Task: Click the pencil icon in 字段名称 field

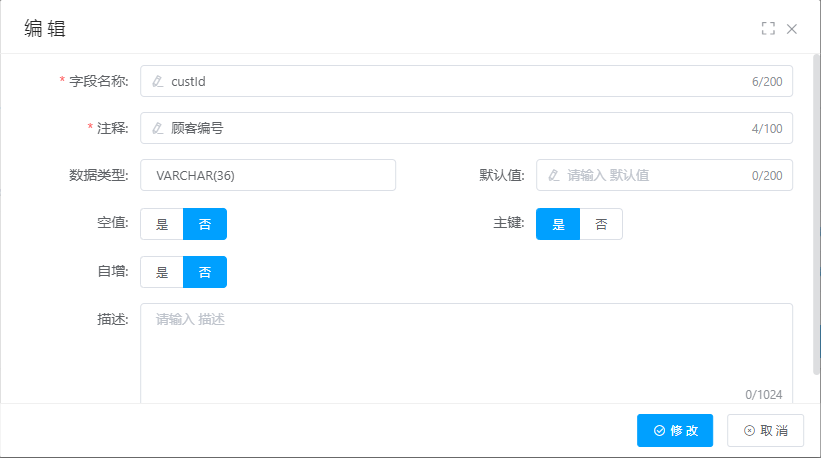Action: (x=158, y=81)
